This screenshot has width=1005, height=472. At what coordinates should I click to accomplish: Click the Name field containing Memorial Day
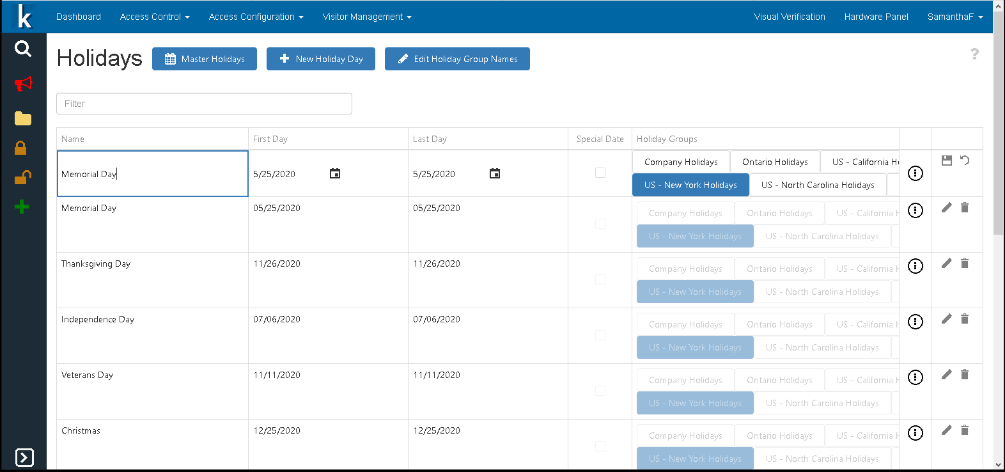coord(153,173)
